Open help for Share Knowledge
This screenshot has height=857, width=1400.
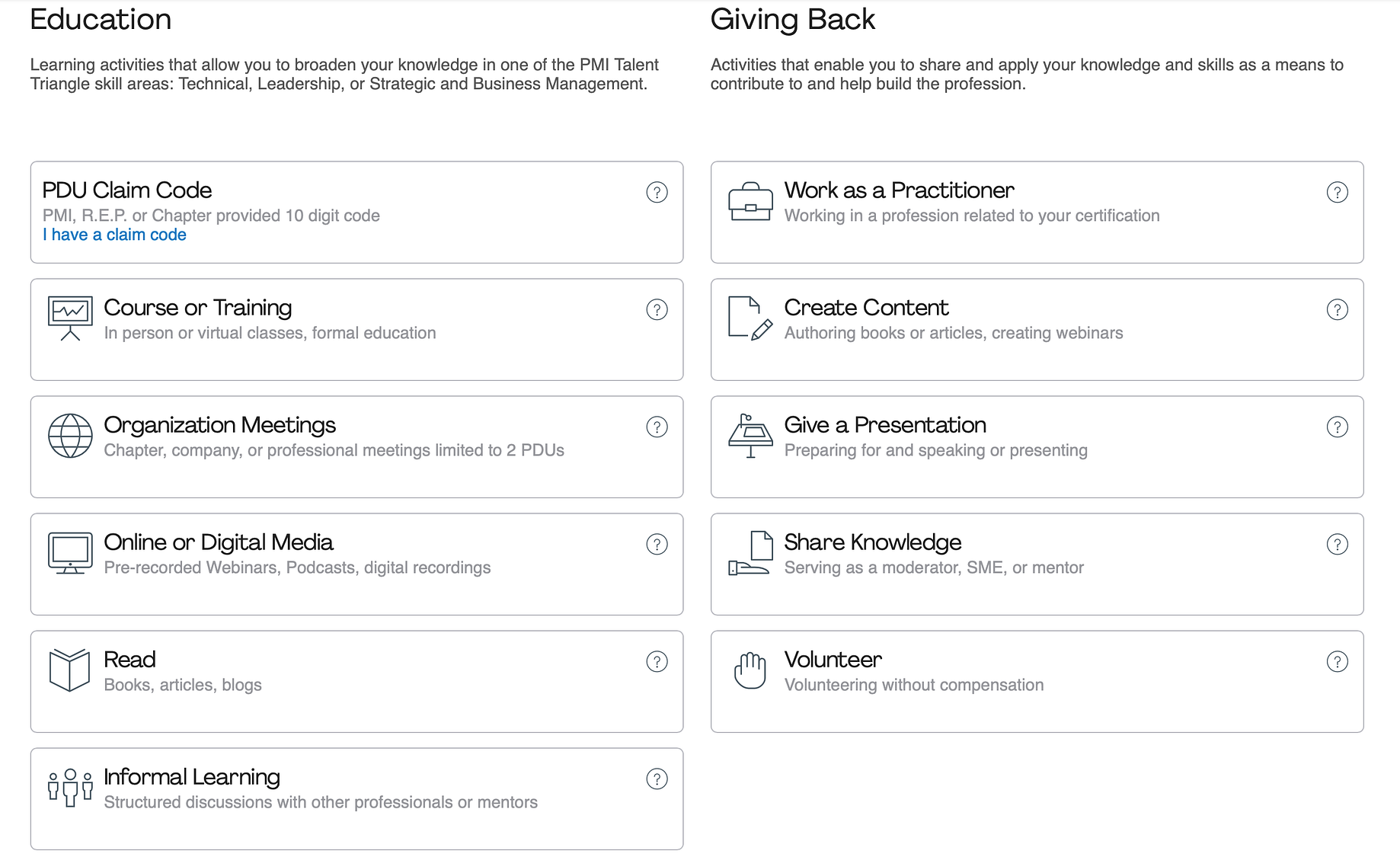tap(1337, 544)
